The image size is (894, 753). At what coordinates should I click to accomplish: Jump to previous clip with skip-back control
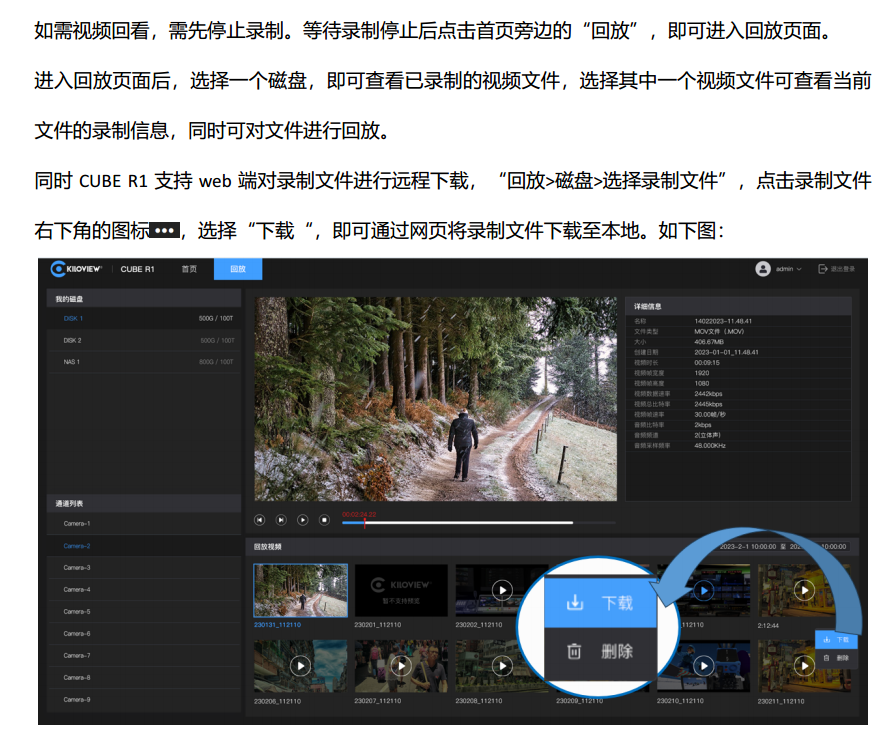coord(259,520)
